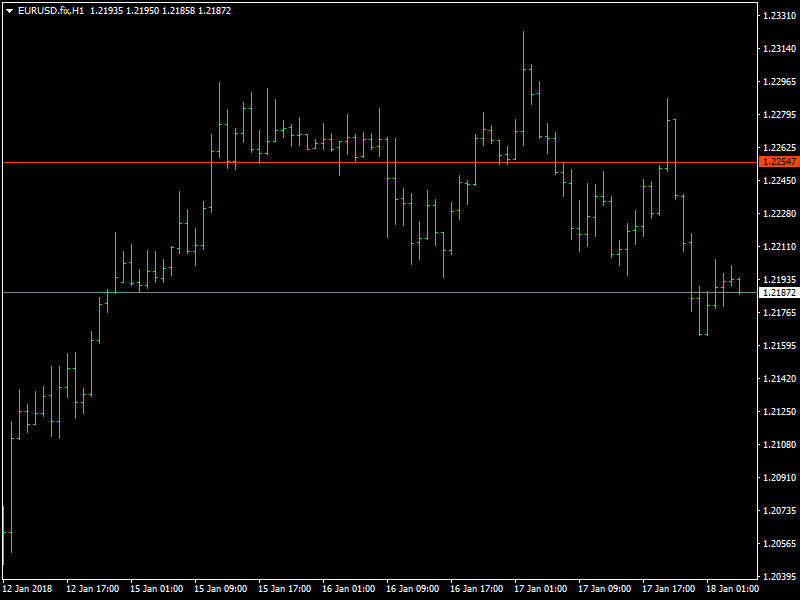Click the 12 Jan 17:00 time label

pos(93,589)
